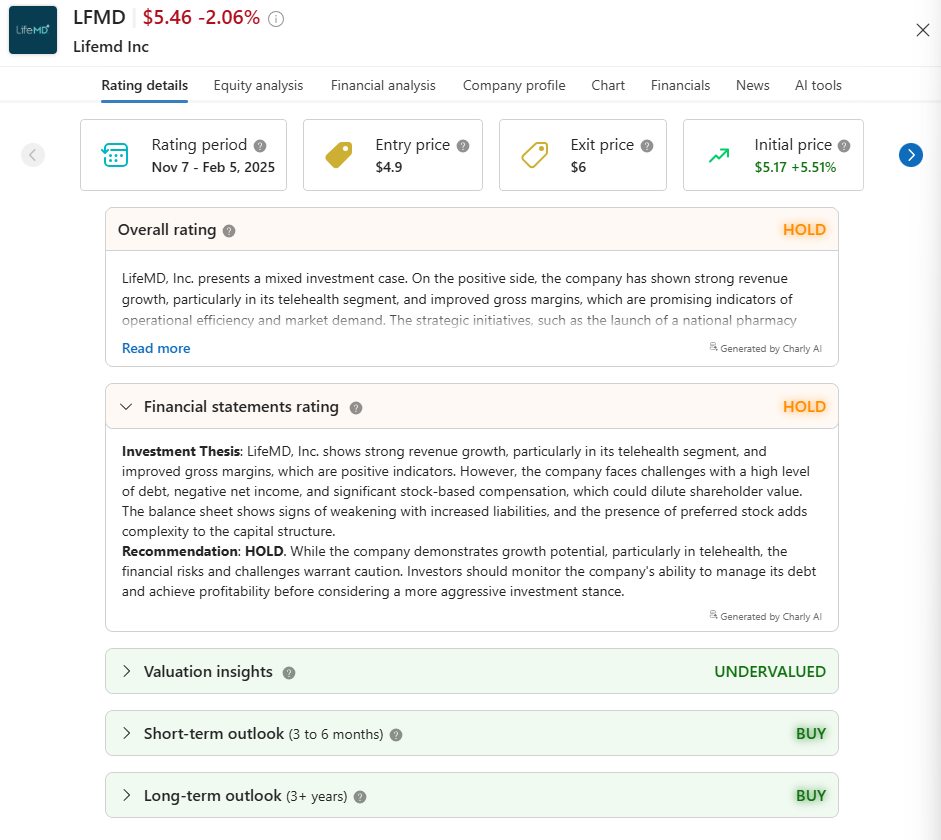Click the Lifemd Inc company name
This screenshot has width=941, height=840.
(x=111, y=47)
